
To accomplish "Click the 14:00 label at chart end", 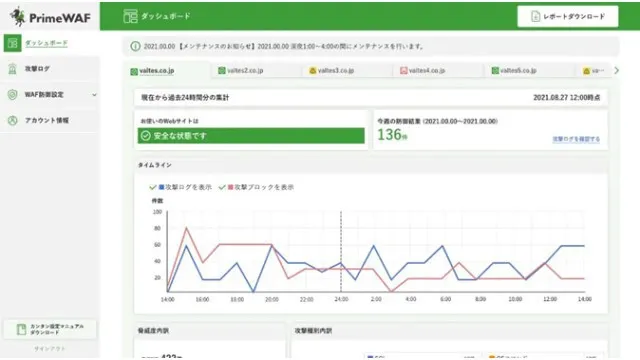I will [x=585, y=300].
